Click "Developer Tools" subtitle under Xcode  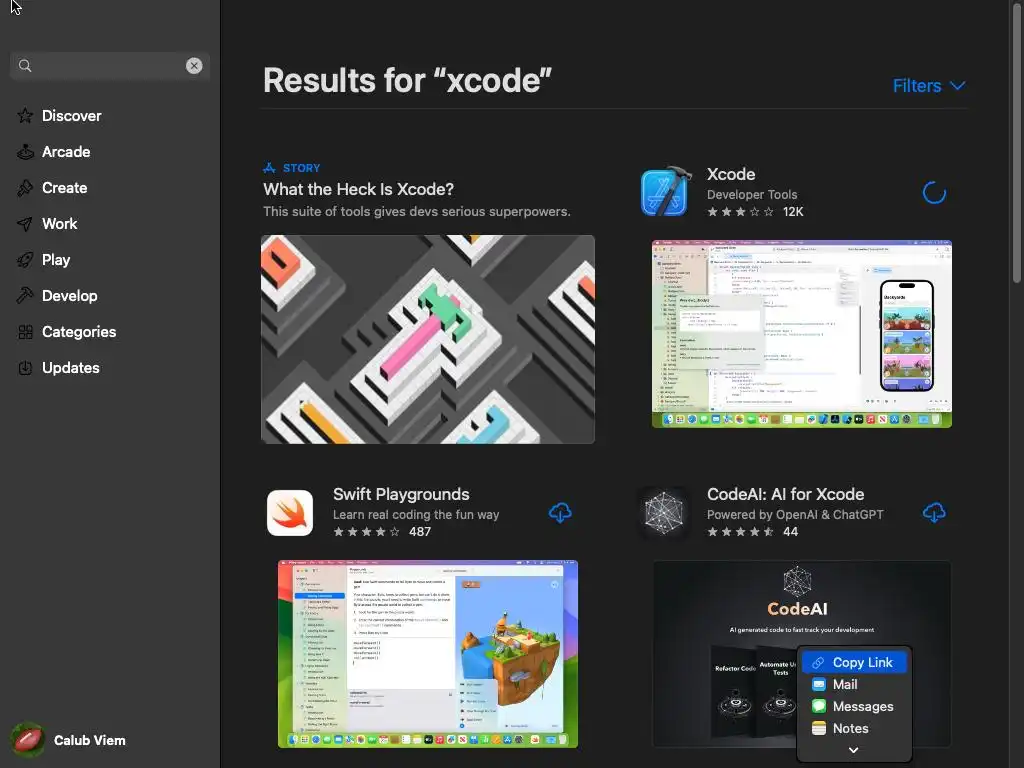pyautogui.click(x=752, y=195)
